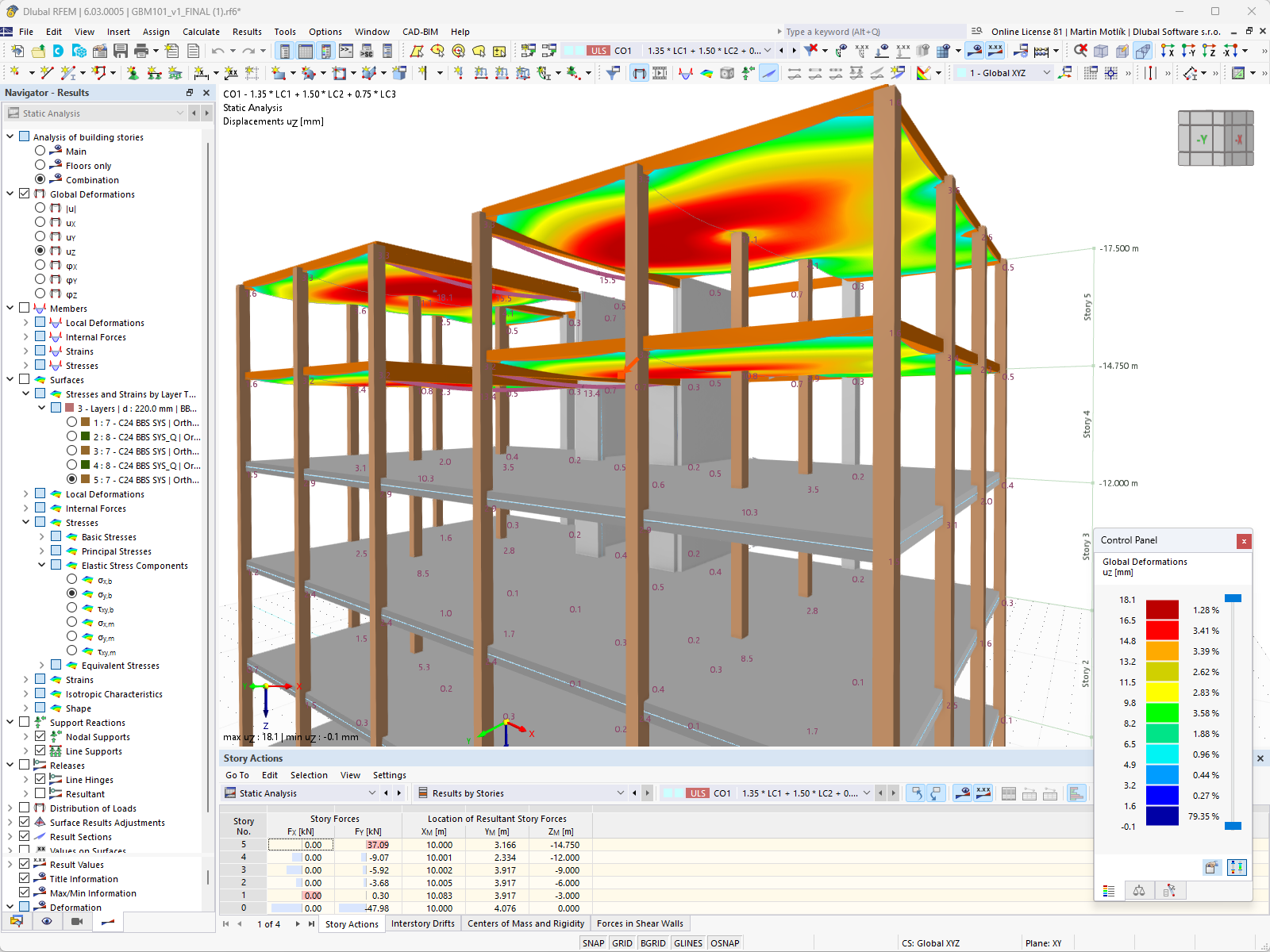
Task: Select the uz radio button under Global Deformations
Action: 40,250
